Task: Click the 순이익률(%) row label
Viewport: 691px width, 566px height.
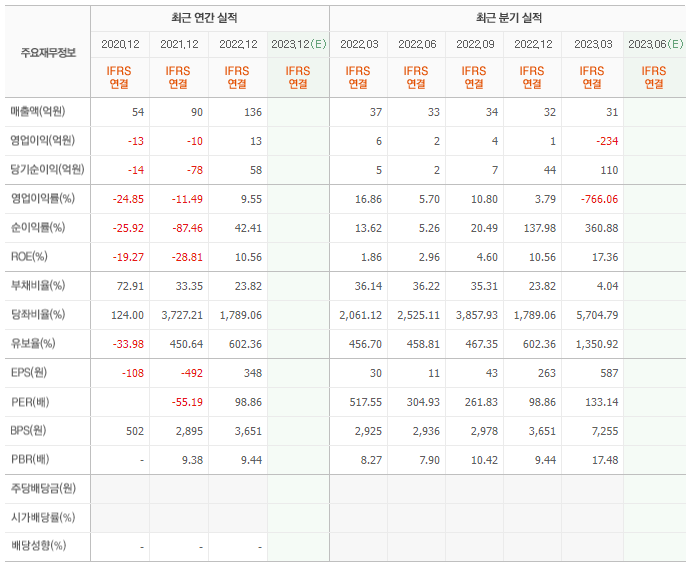Action: pyautogui.click(x=38, y=228)
